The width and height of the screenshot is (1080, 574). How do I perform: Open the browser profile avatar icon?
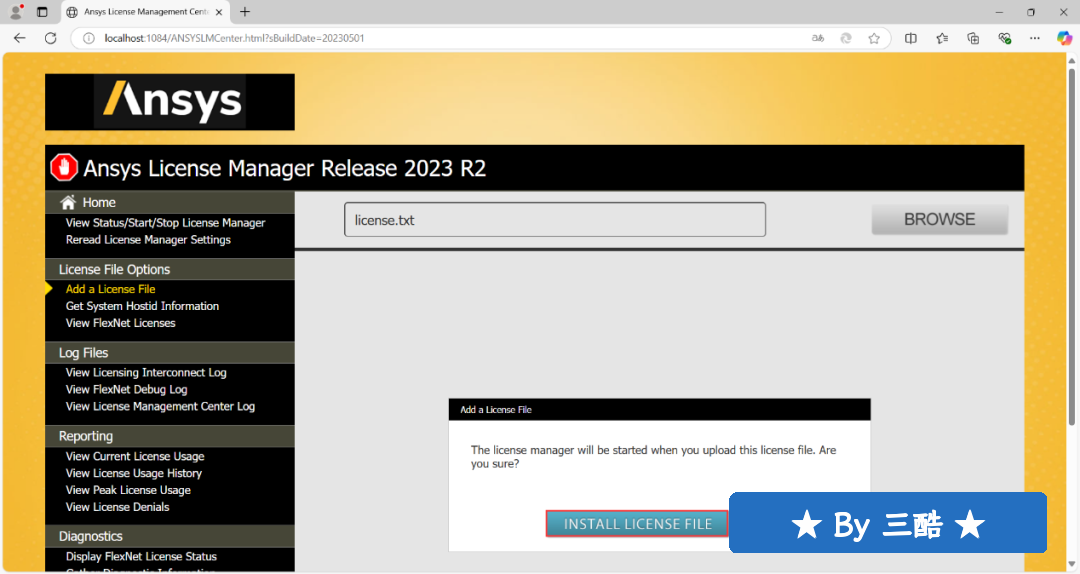point(16,12)
